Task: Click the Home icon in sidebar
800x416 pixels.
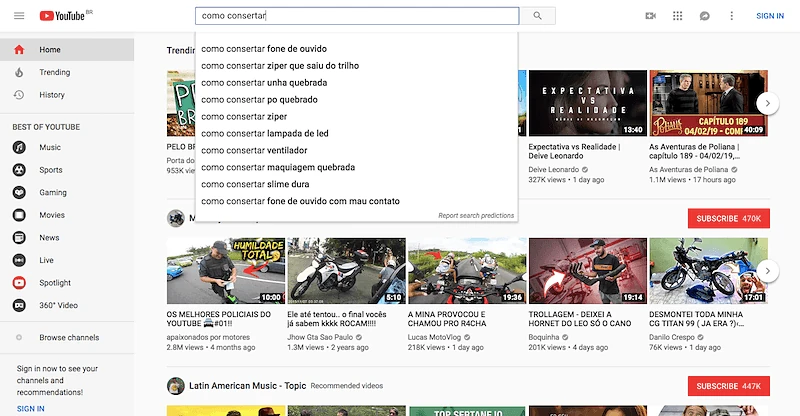Action: point(19,50)
